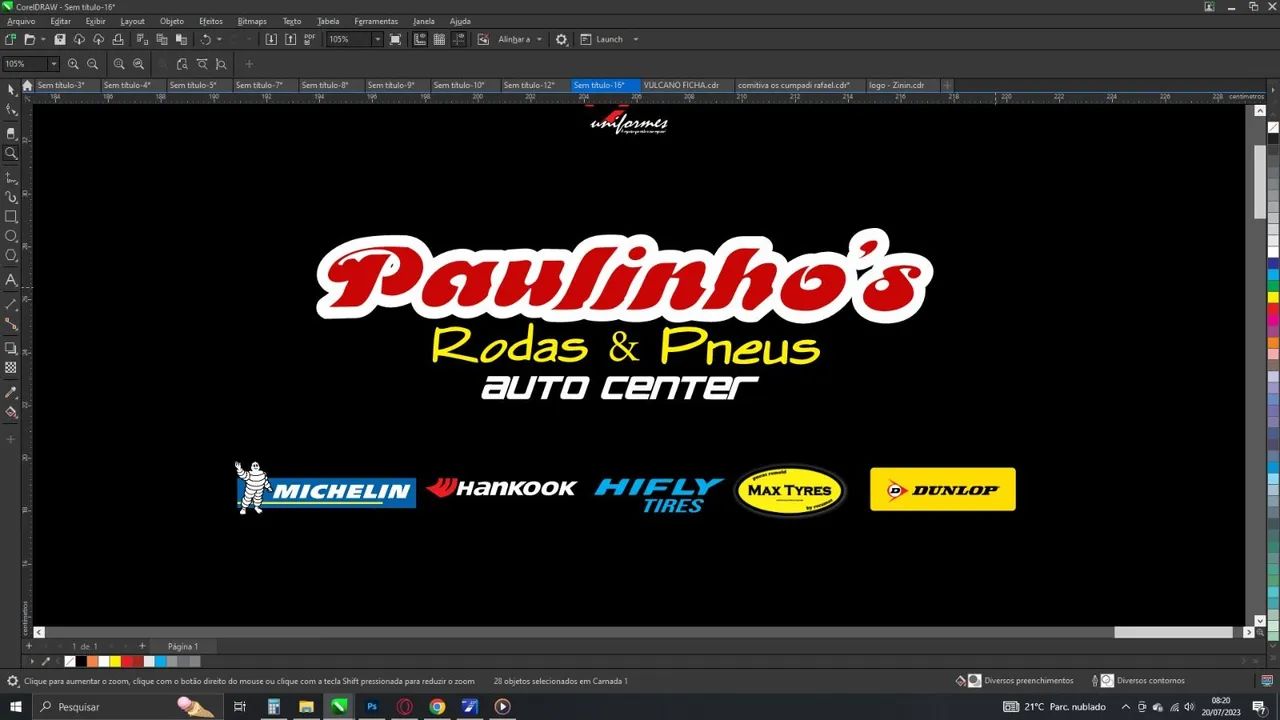Choose the Interactive Fill tool
The height and width of the screenshot is (720, 1280).
(11, 412)
